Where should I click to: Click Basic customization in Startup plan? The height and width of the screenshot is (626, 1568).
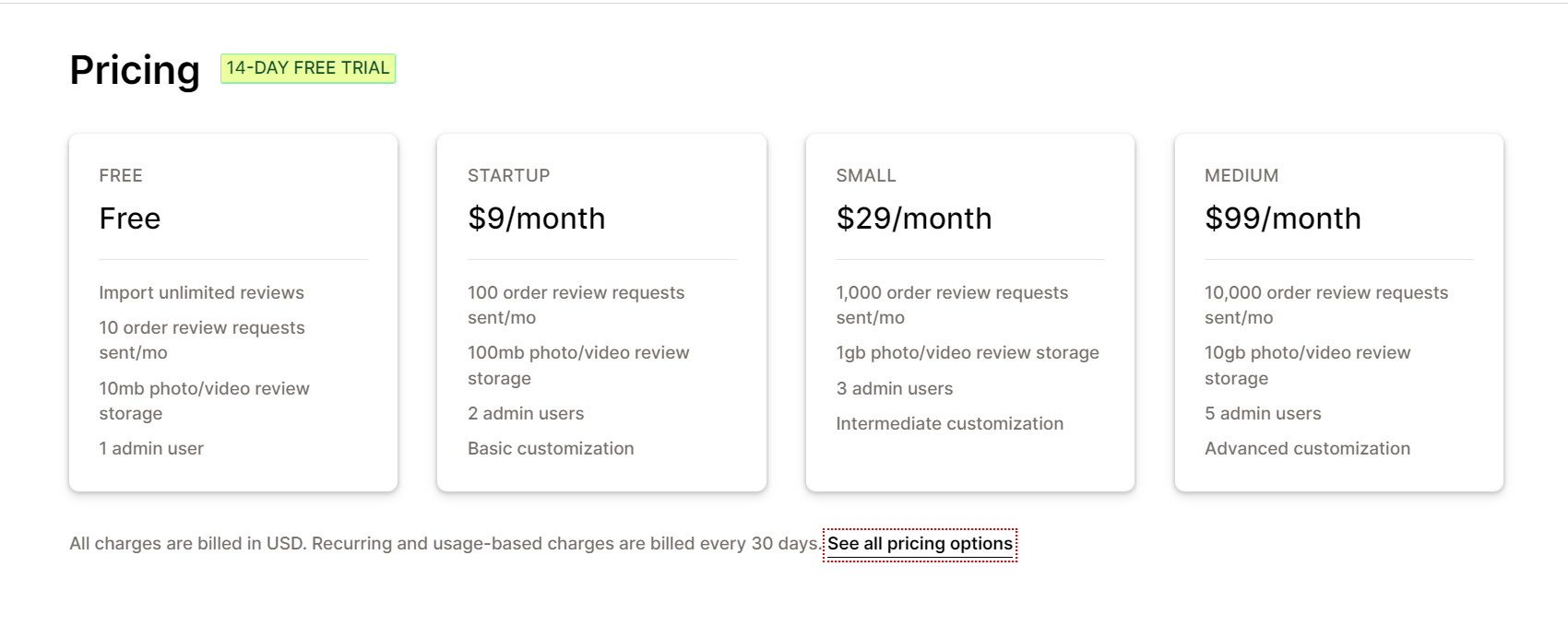click(x=551, y=448)
